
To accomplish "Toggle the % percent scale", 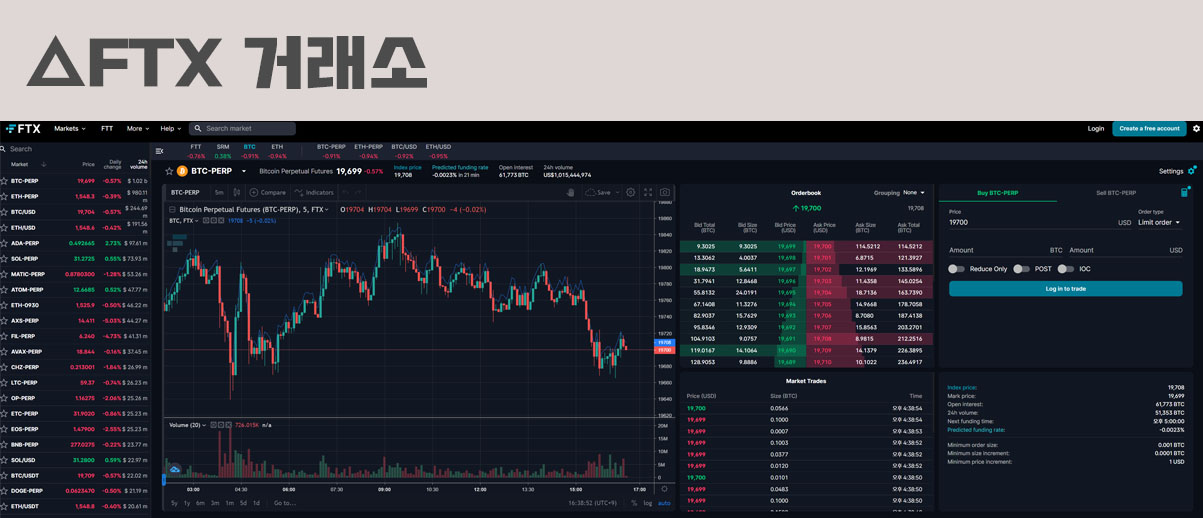I will [634, 503].
